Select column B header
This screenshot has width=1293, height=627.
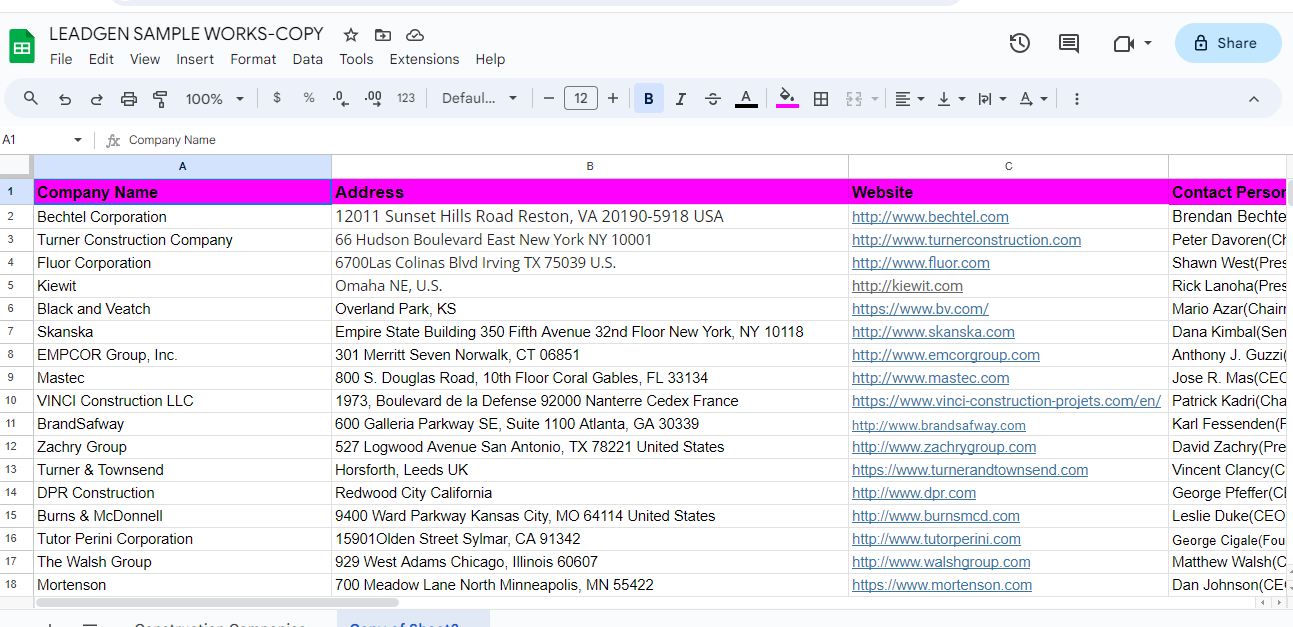coord(590,166)
